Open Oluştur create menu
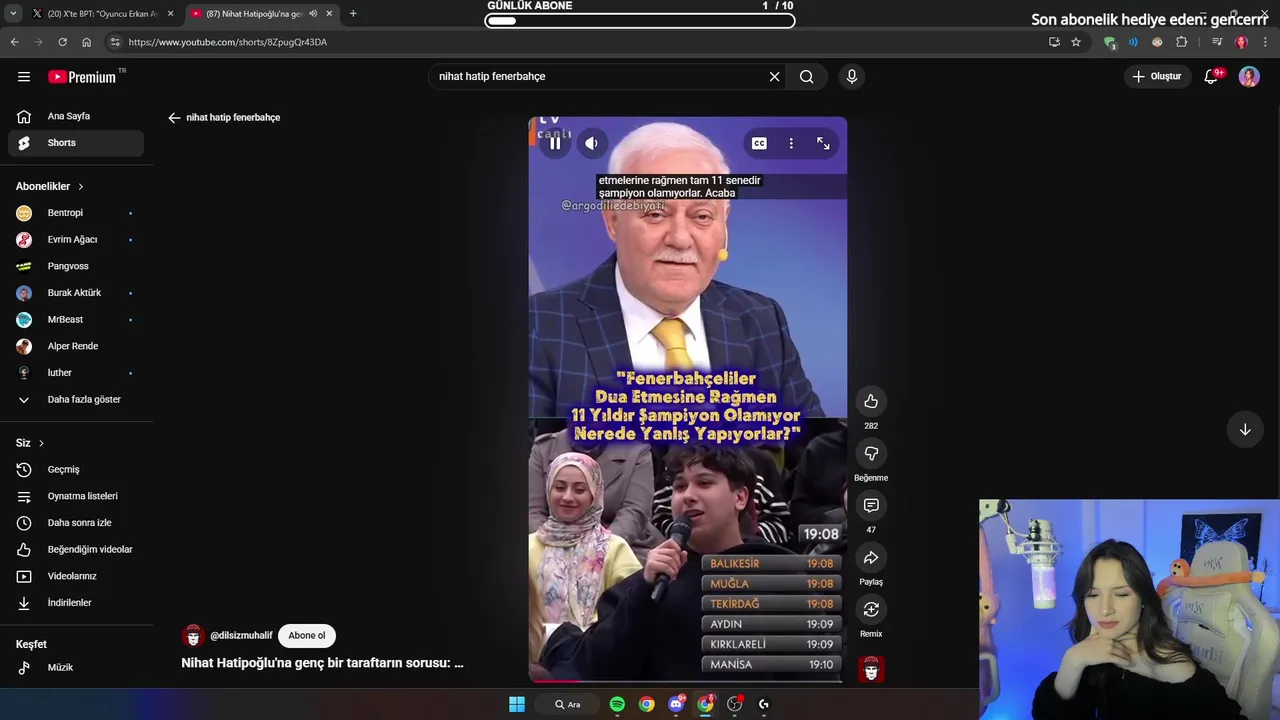 (x=1157, y=76)
